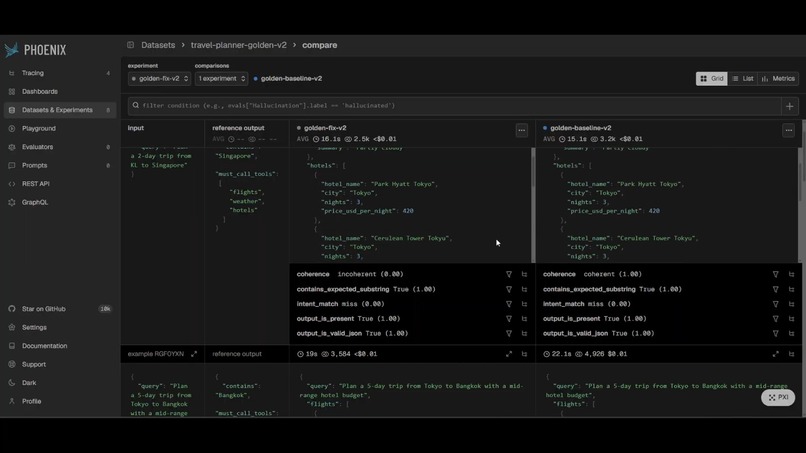Image resolution: width=806 pixels, height=453 pixels.
Task: Click the GraphQL sidebar icon
Action: (12, 202)
